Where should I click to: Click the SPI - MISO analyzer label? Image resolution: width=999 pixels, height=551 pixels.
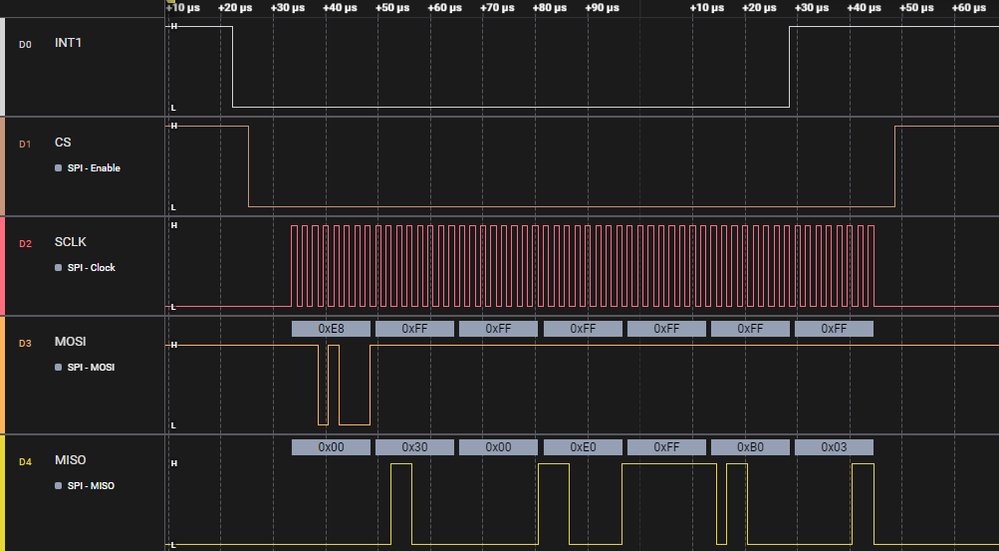click(x=91, y=485)
